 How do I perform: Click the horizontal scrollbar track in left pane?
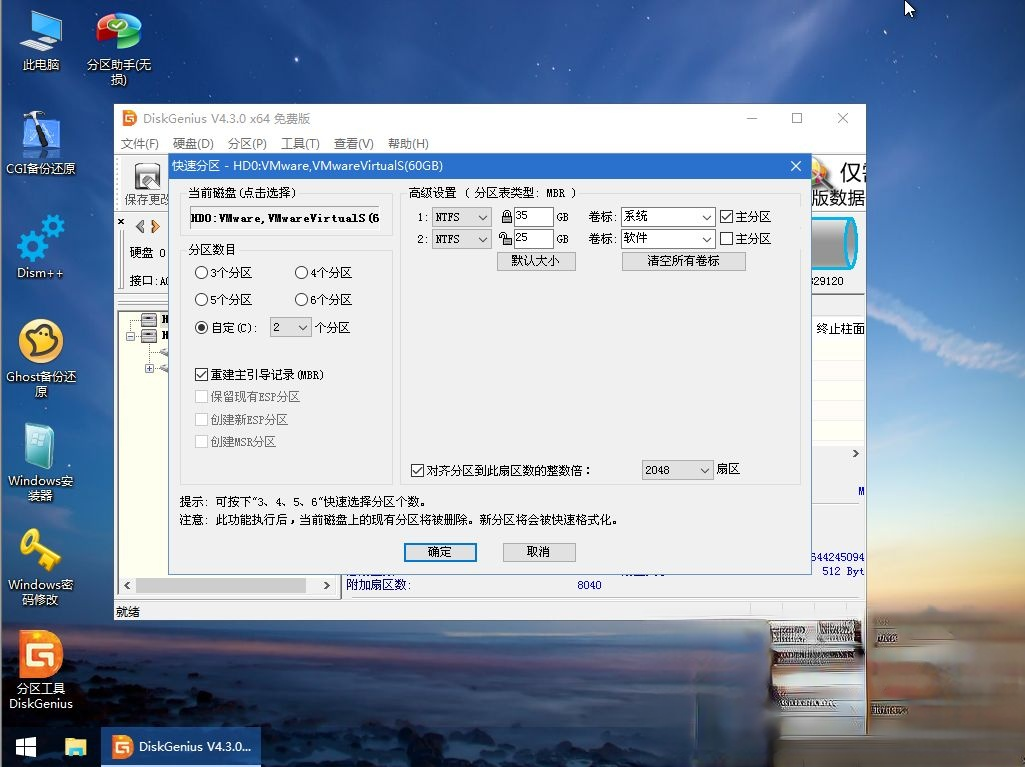[220, 585]
